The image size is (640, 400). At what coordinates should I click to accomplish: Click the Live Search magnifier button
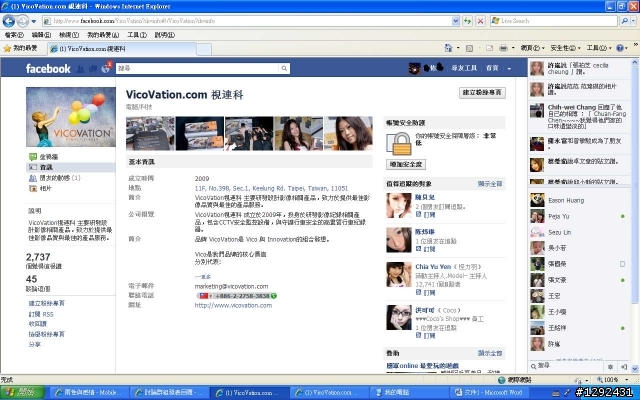624,20
